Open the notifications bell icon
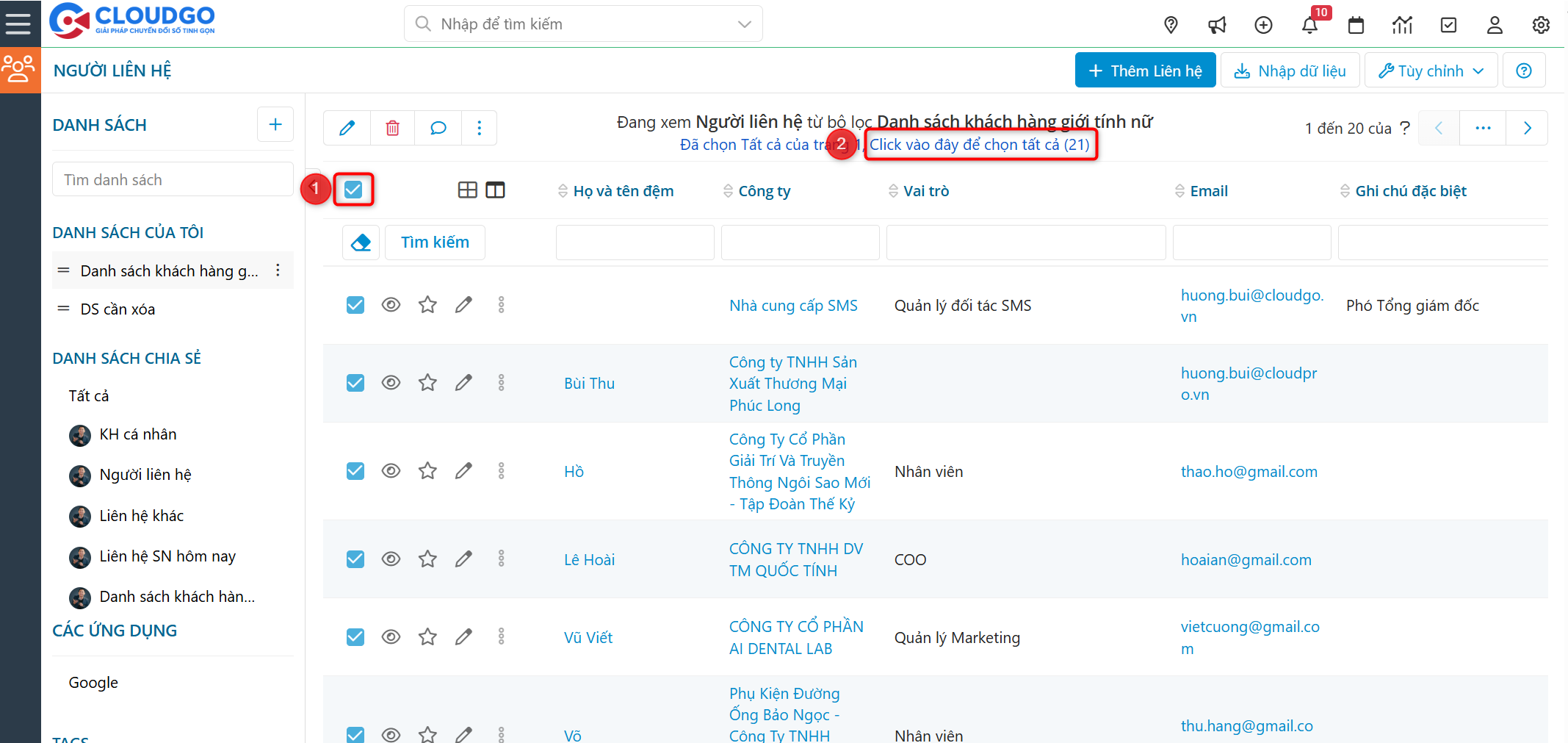Screen dimensions: 1568x743 click(1309, 25)
